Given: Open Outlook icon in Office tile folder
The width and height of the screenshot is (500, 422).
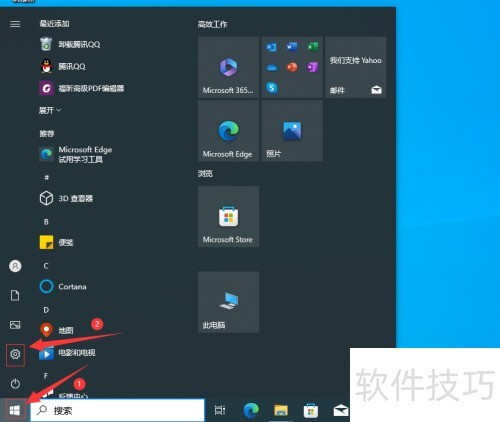Looking at the screenshot, I should tap(272, 47).
